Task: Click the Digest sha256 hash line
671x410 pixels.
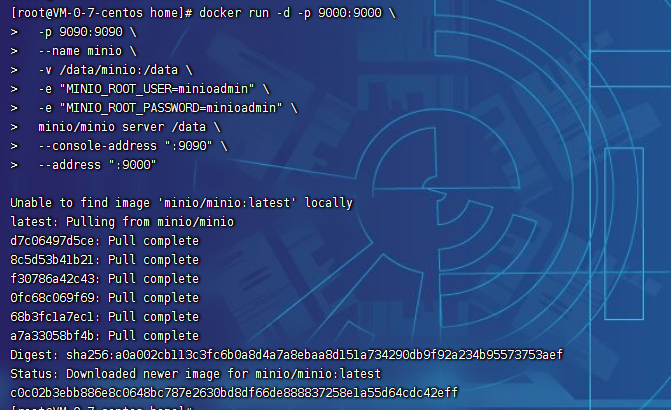Action: [287, 355]
